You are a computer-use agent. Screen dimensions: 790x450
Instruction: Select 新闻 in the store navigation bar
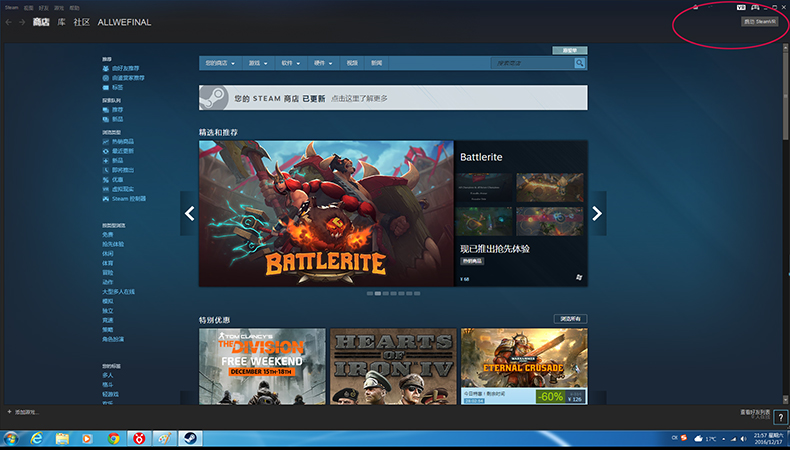[377, 63]
